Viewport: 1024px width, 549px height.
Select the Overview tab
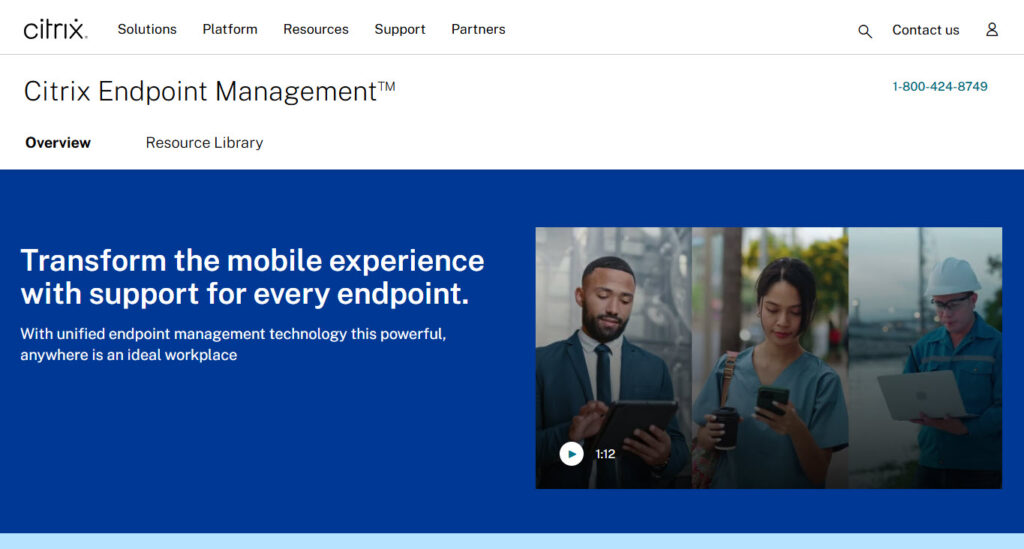coord(58,142)
